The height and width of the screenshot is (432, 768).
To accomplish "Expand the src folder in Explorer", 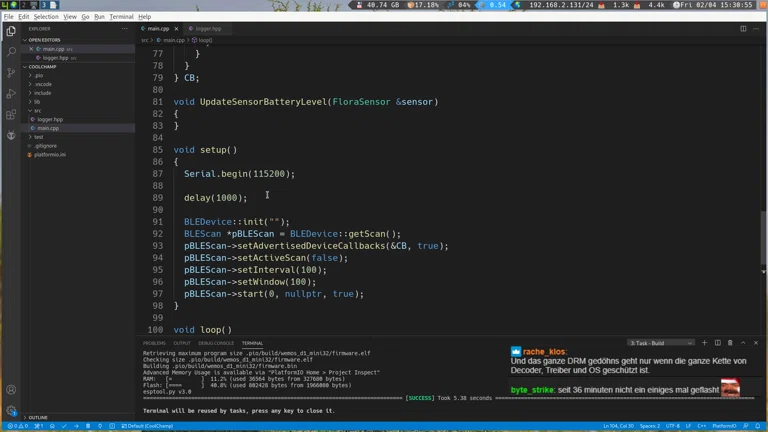I will [38, 111].
